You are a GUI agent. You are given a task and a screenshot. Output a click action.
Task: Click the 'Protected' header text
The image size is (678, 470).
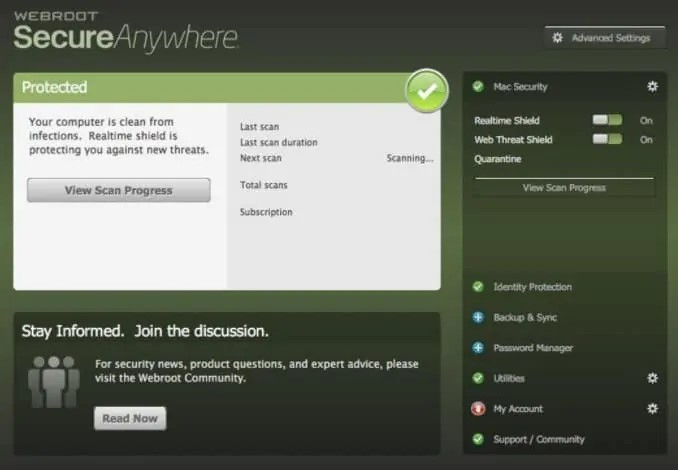tap(54, 87)
